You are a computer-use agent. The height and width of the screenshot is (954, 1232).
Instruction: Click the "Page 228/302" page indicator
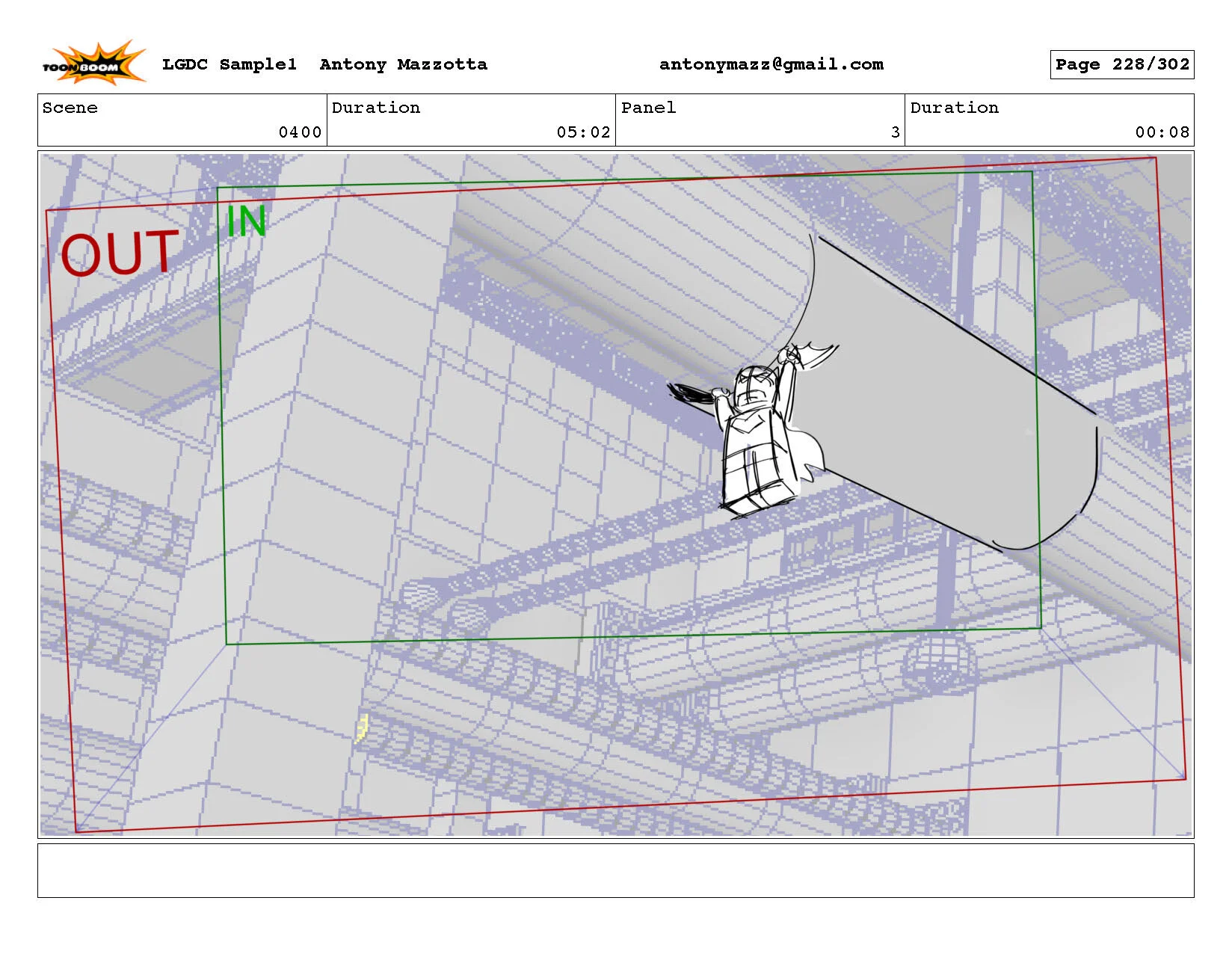click(x=1122, y=64)
